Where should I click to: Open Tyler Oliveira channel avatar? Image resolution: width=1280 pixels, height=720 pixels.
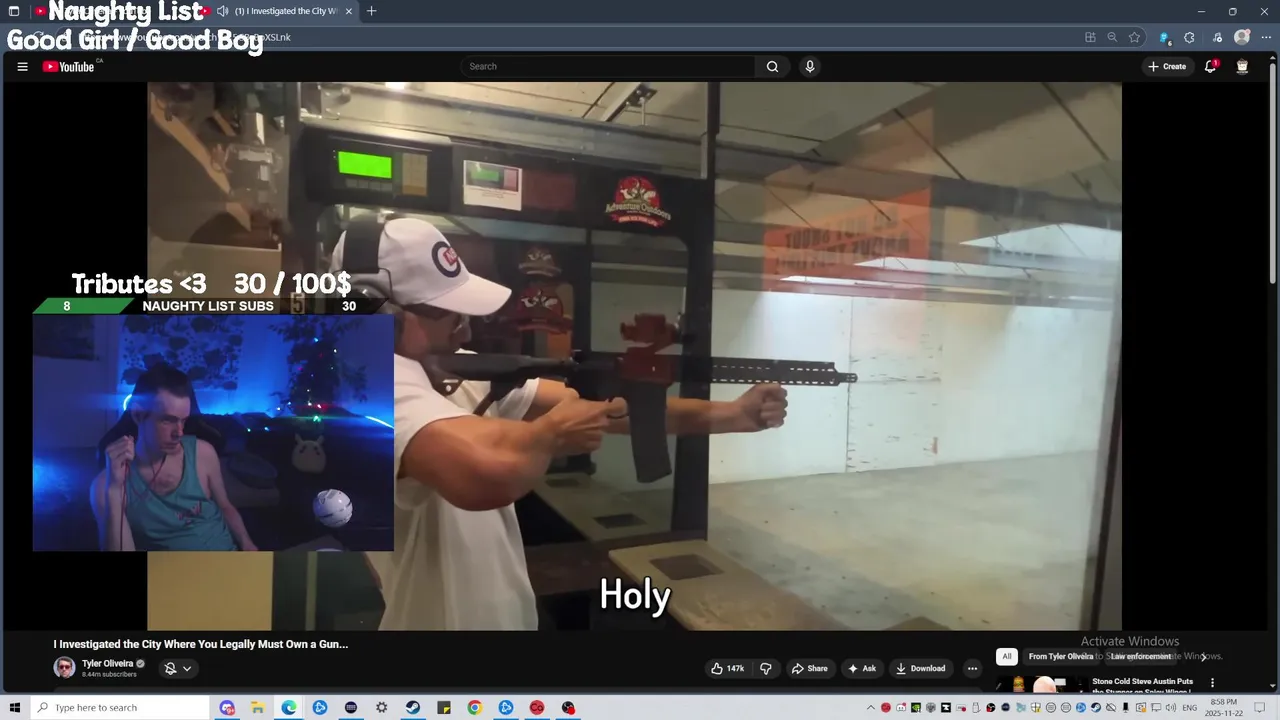(x=64, y=668)
